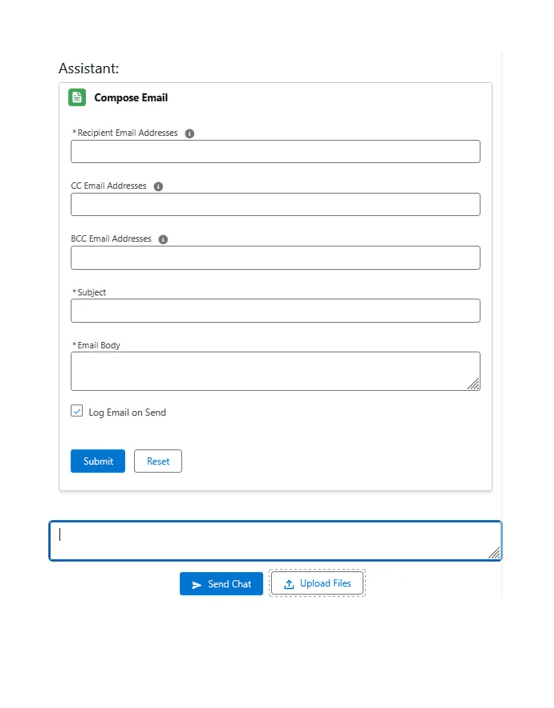Click inside the Email Body text area
The image size is (554, 708).
275,371
